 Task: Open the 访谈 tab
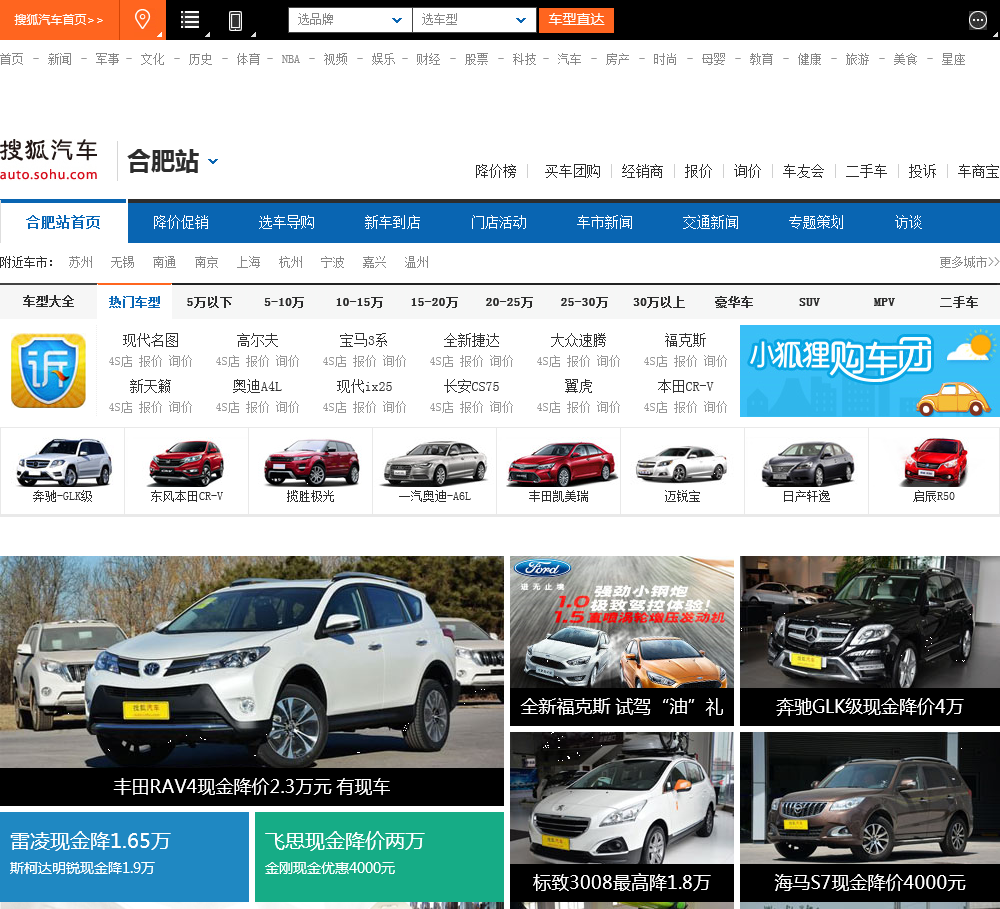point(908,222)
